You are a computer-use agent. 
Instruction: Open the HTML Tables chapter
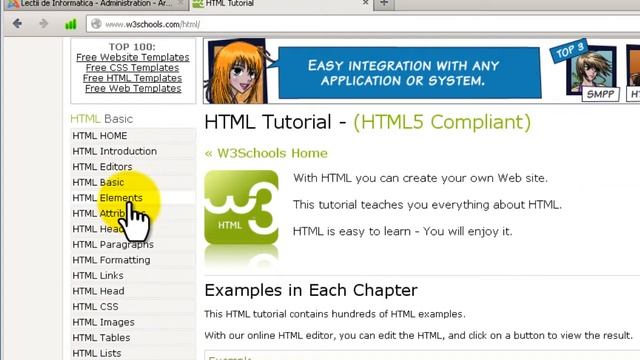pyautogui.click(x=133, y=337)
